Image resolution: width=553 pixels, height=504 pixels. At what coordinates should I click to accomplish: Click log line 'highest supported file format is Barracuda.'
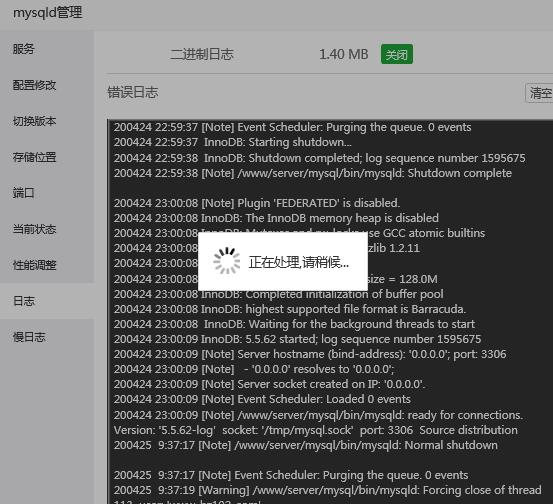click(x=290, y=309)
